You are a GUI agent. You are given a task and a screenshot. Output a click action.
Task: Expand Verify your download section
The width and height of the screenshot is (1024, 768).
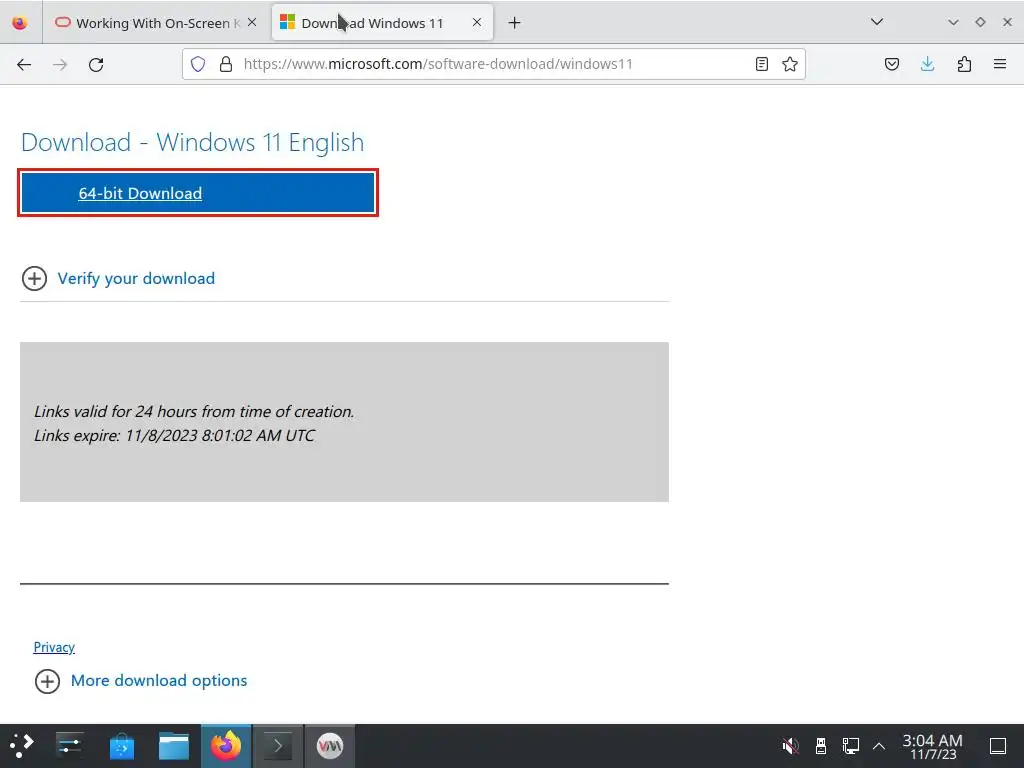pos(118,279)
